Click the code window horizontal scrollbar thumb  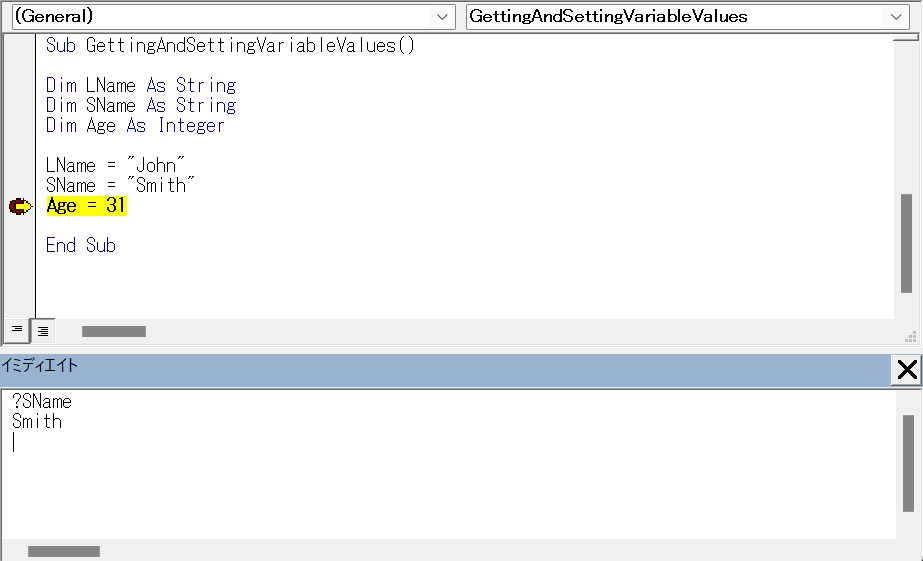click(114, 331)
